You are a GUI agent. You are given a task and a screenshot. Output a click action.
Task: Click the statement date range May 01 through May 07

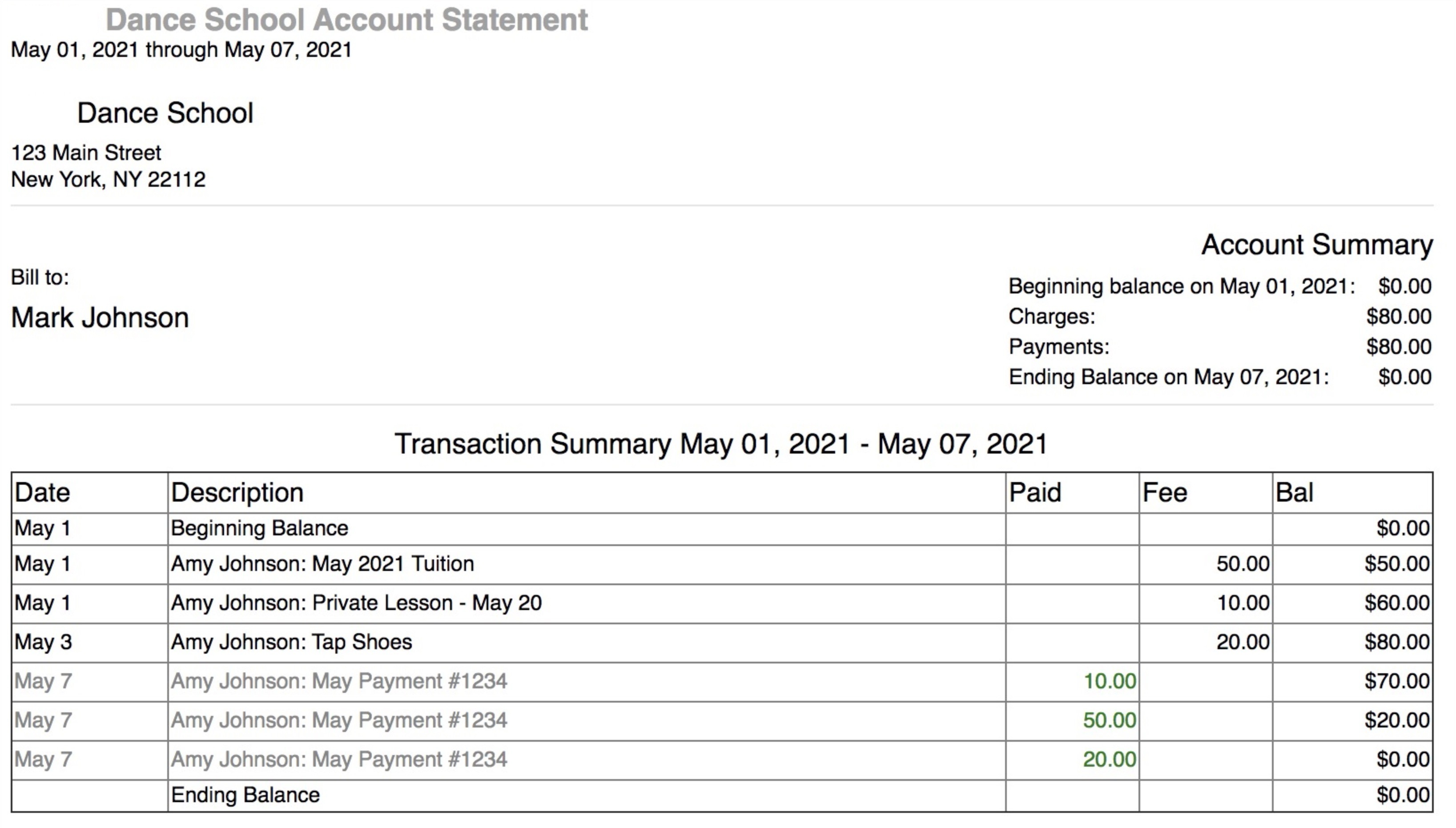click(181, 50)
